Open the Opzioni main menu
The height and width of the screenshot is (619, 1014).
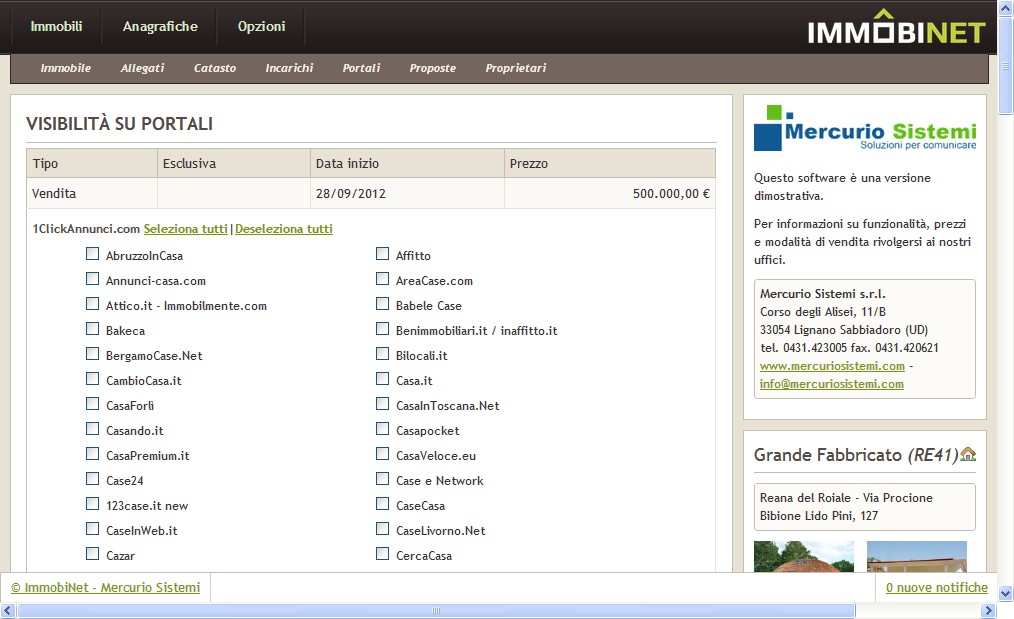tap(261, 27)
